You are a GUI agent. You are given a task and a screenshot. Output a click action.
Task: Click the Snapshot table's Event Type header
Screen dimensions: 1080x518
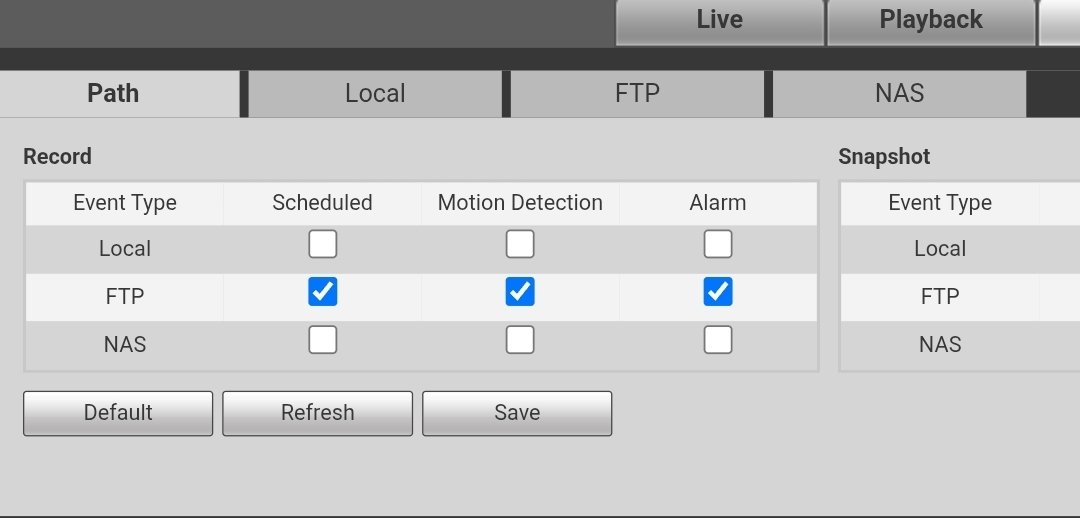940,203
